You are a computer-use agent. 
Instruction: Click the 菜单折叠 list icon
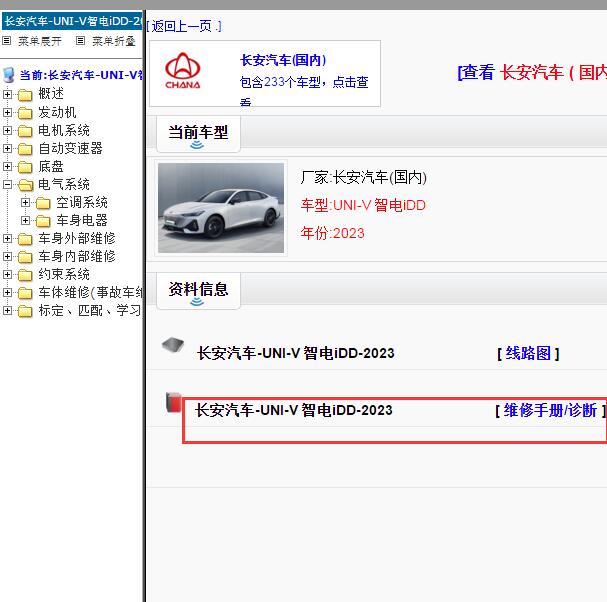[80, 40]
